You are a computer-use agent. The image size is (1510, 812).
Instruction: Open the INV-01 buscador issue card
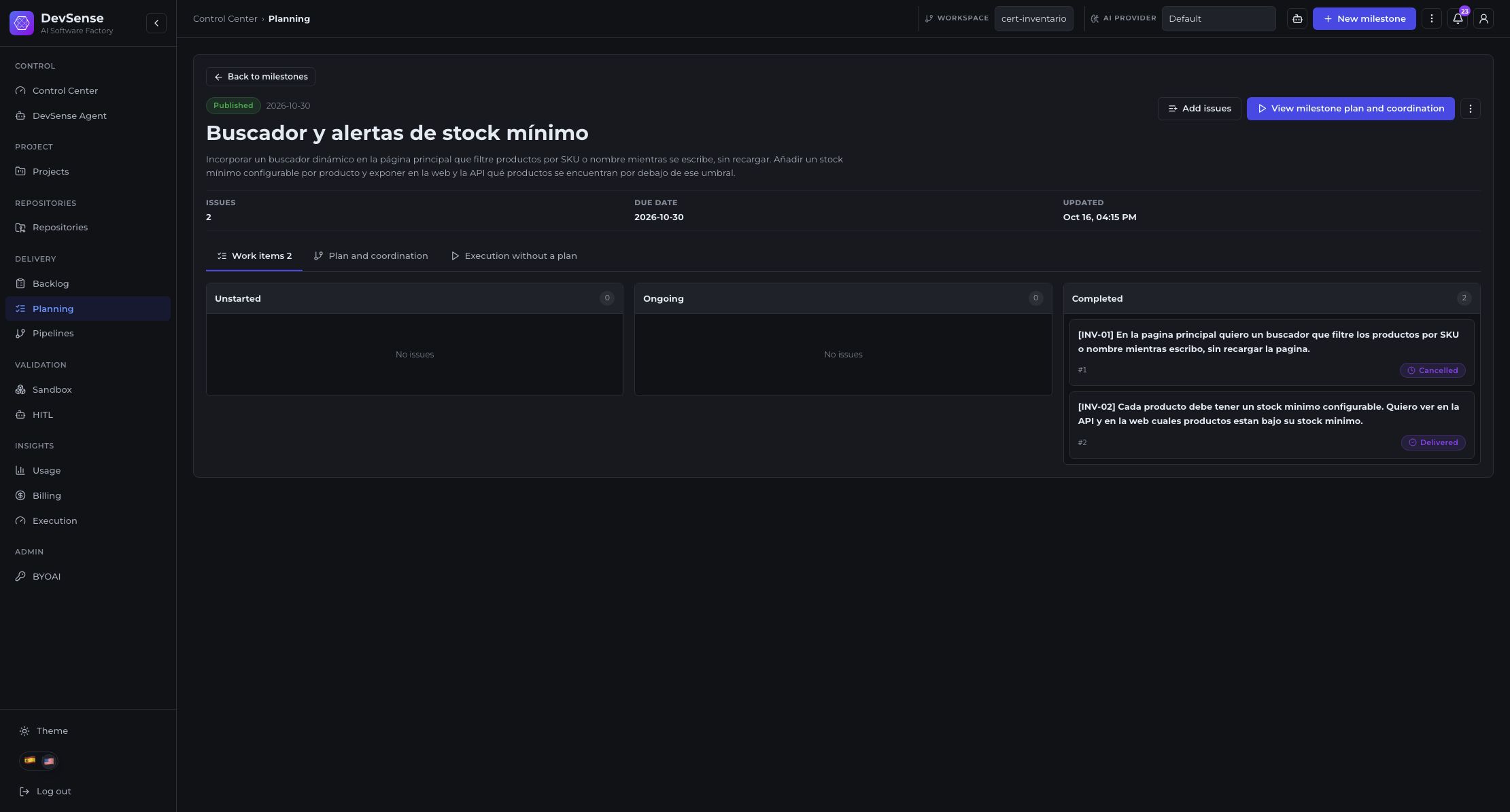point(1271,353)
